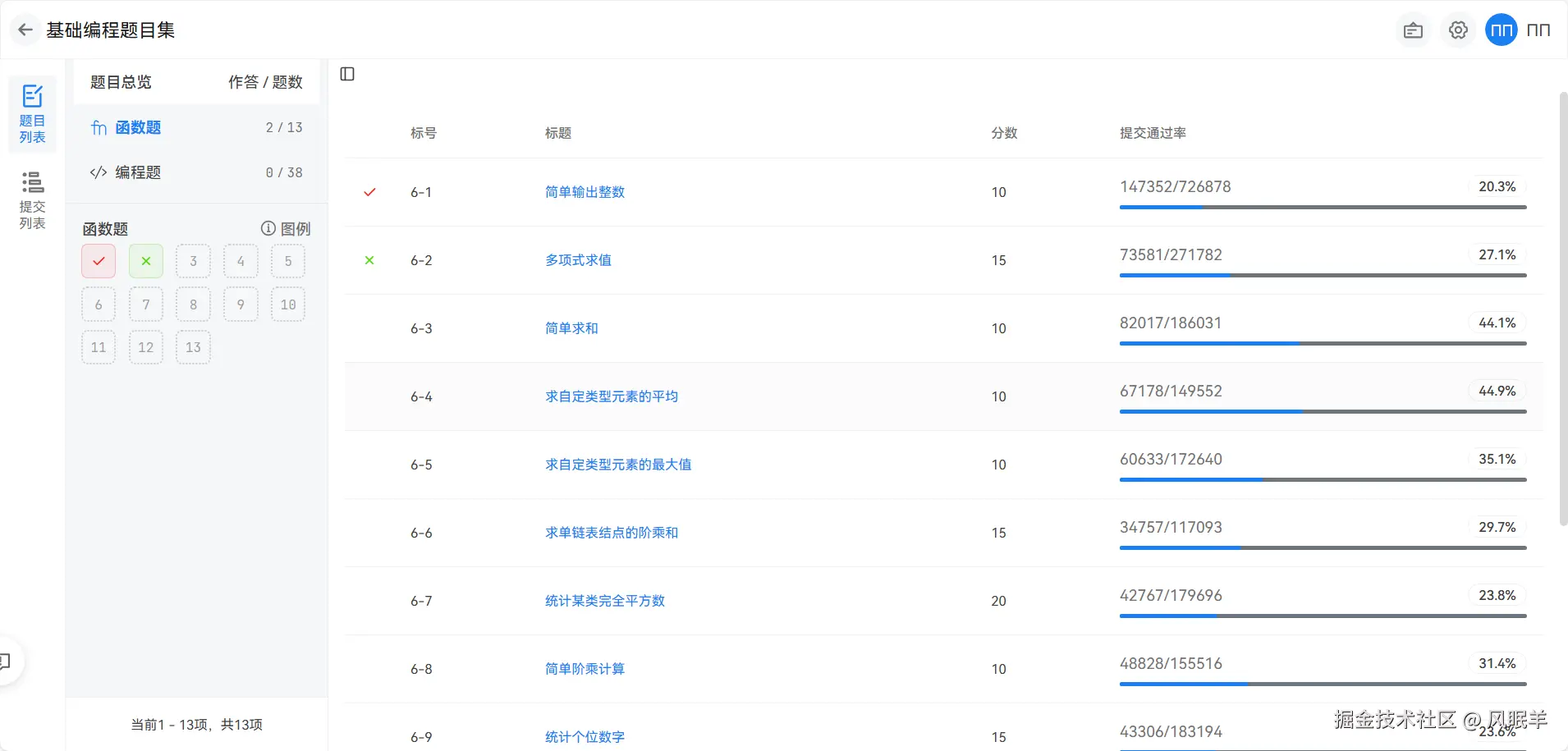This screenshot has width=1568, height=751.
Task: Select problem 2 tile with cross
Action: (146, 261)
